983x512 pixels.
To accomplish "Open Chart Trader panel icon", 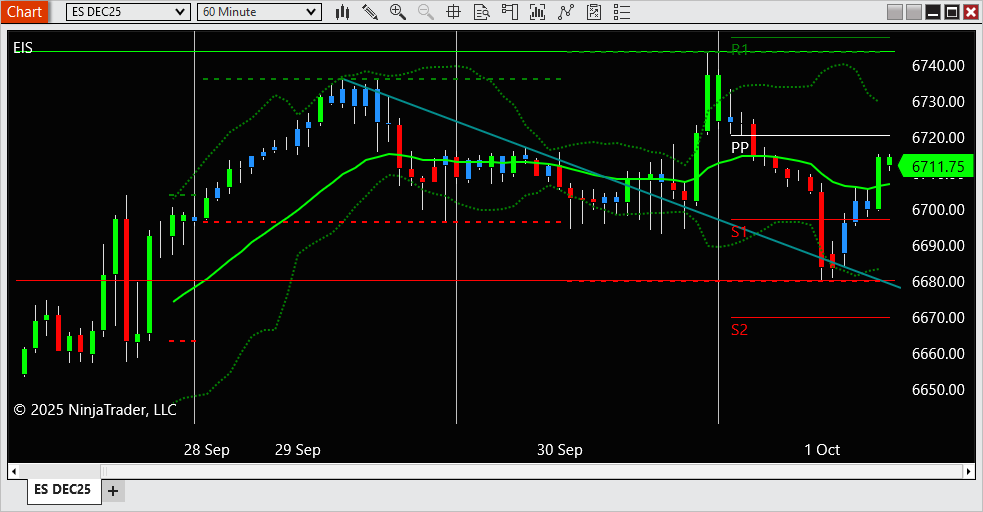I will click(510, 12).
